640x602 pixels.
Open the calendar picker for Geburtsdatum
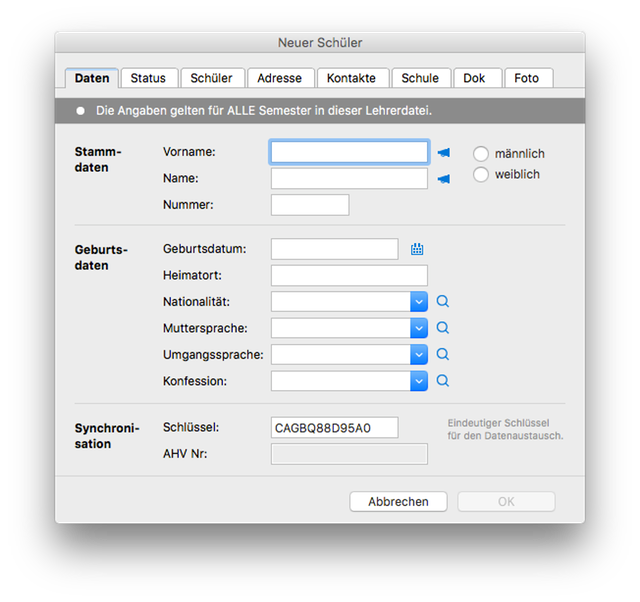coord(417,249)
